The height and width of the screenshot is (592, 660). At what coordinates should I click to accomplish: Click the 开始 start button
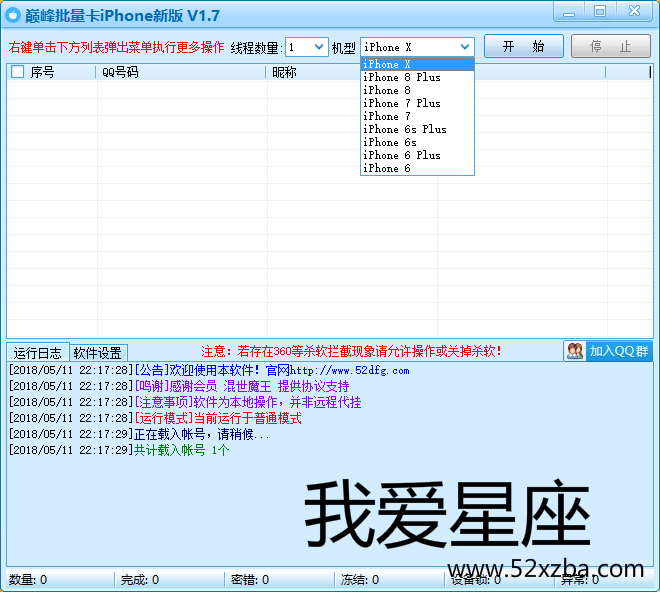pos(523,47)
